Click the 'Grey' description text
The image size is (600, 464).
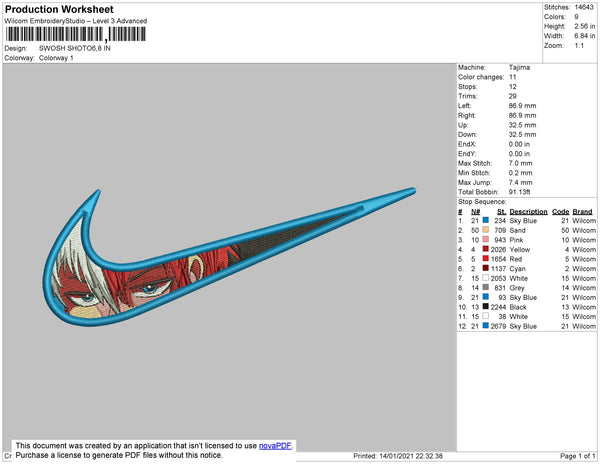[517, 288]
